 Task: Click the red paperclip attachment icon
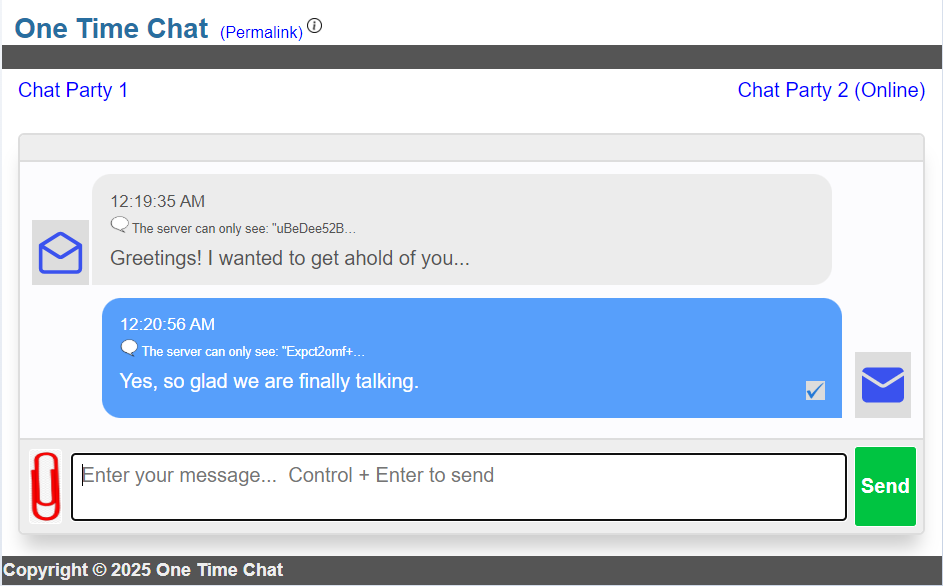pyautogui.click(x=45, y=486)
